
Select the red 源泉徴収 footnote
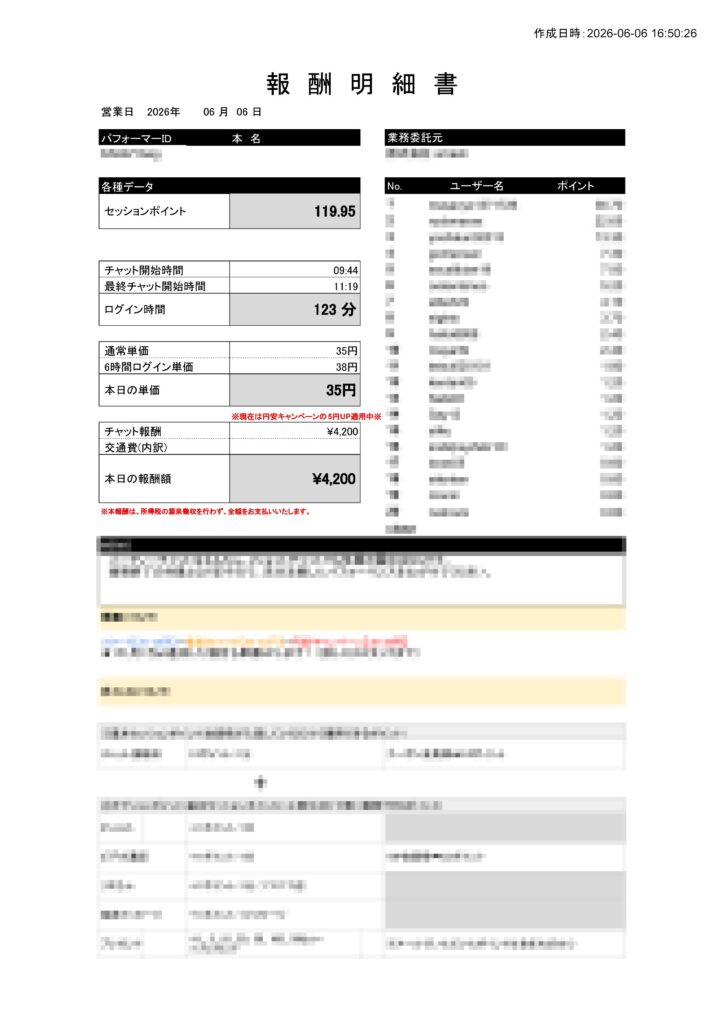[205, 511]
